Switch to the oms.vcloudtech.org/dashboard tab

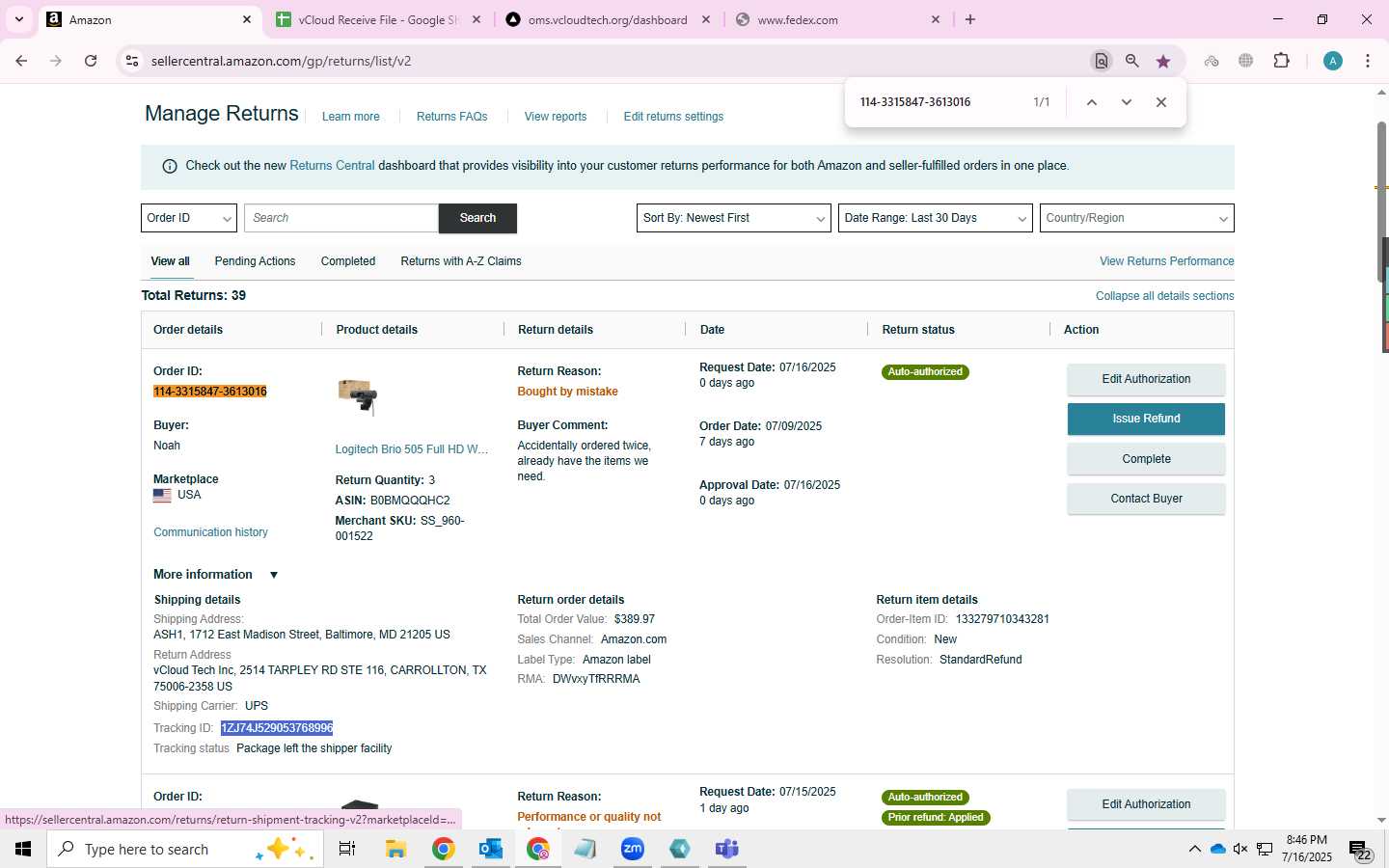click(608, 19)
